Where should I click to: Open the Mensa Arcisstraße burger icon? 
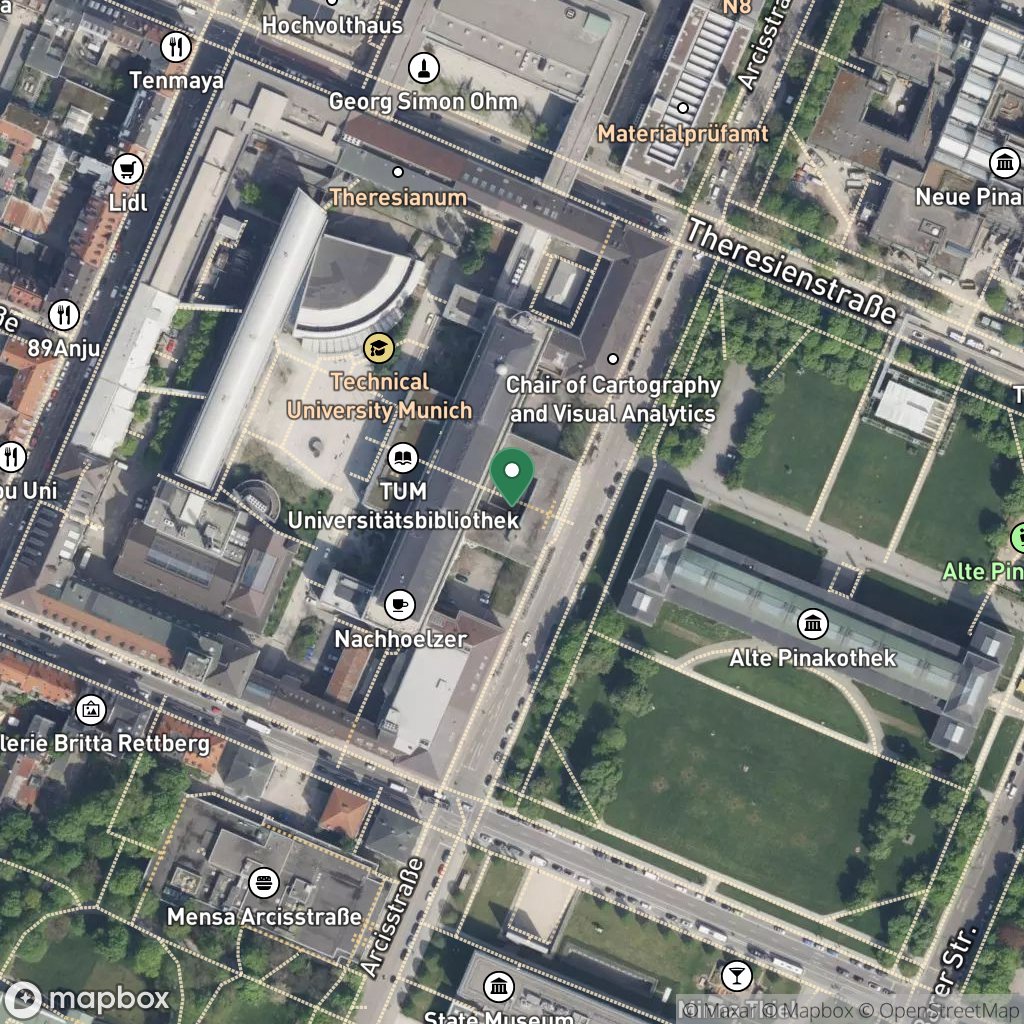[264, 884]
